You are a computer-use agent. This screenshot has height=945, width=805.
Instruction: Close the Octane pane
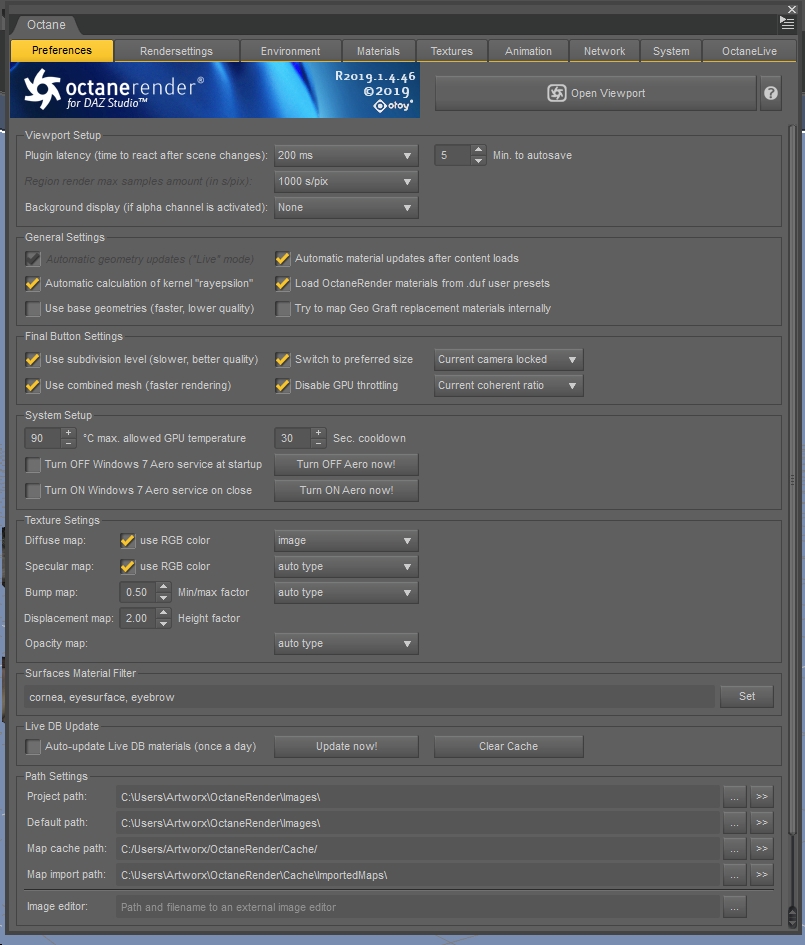coord(792,9)
